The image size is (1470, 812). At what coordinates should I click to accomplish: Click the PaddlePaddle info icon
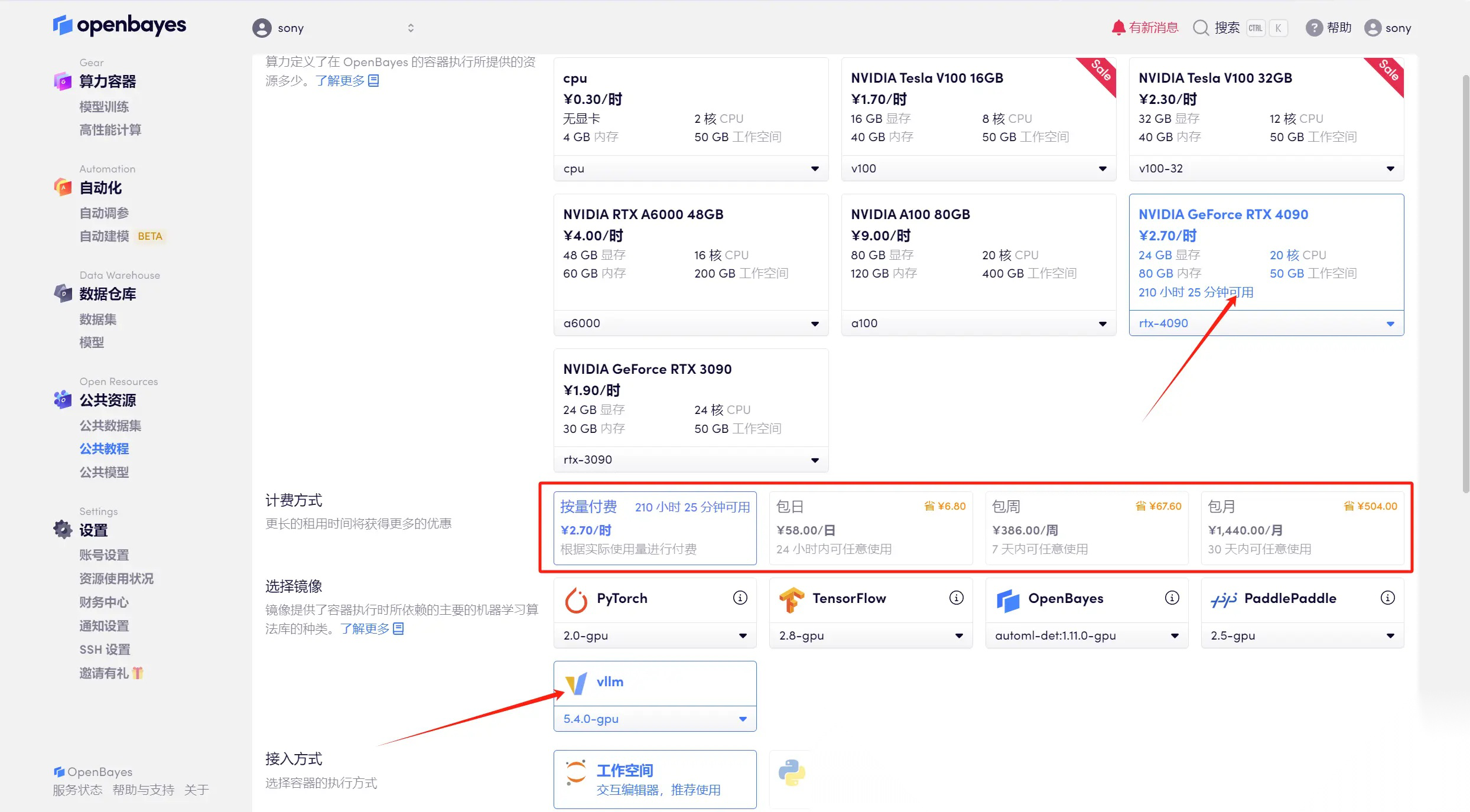[1387, 598]
